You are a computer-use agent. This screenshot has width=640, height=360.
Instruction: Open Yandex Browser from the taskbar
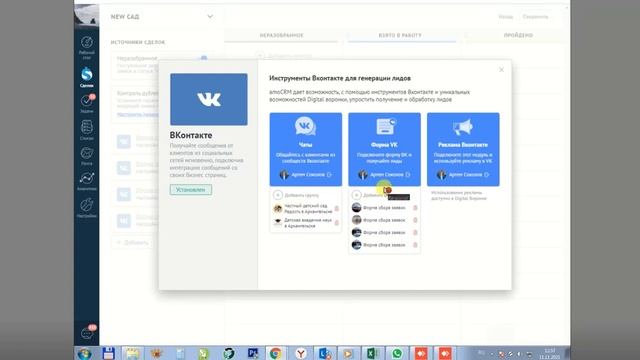[301, 353]
